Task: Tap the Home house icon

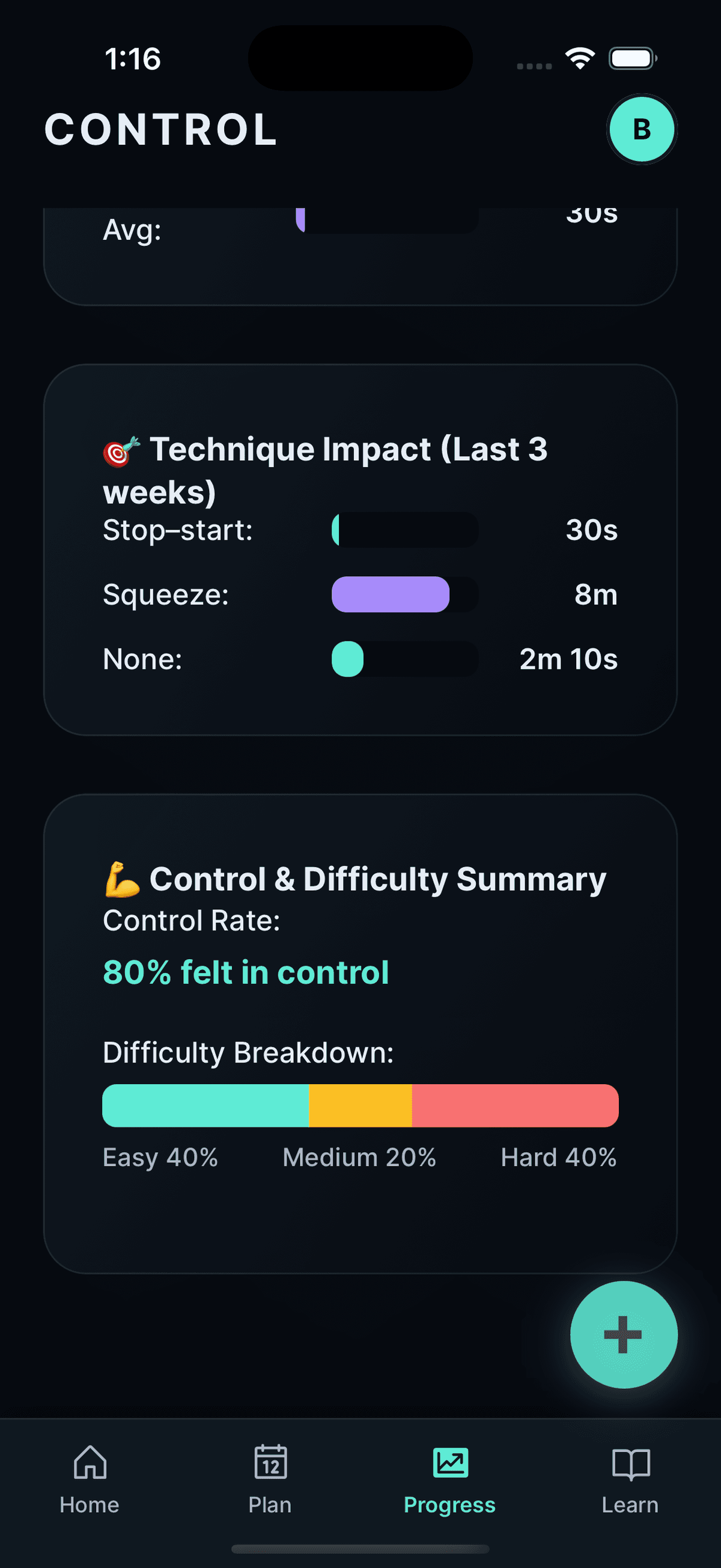Action: pyautogui.click(x=90, y=1462)
